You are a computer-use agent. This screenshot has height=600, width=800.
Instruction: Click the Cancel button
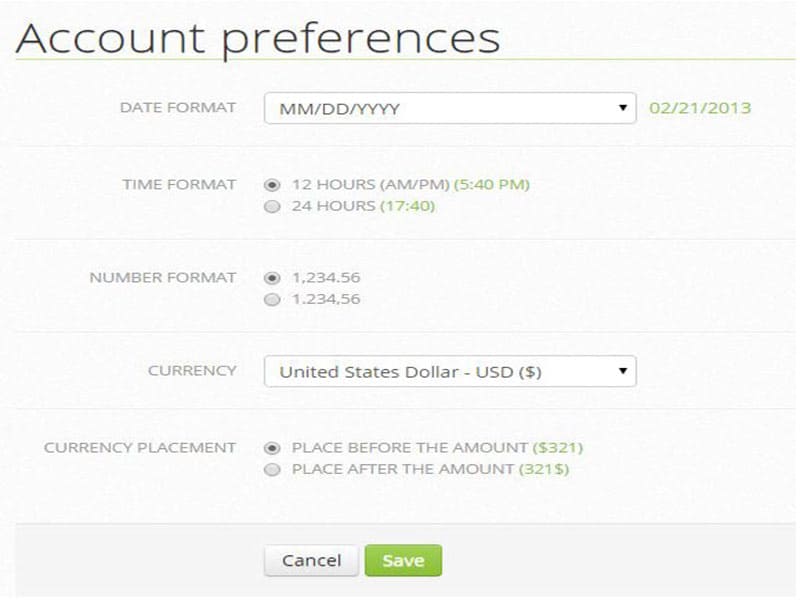pos(311,561)
